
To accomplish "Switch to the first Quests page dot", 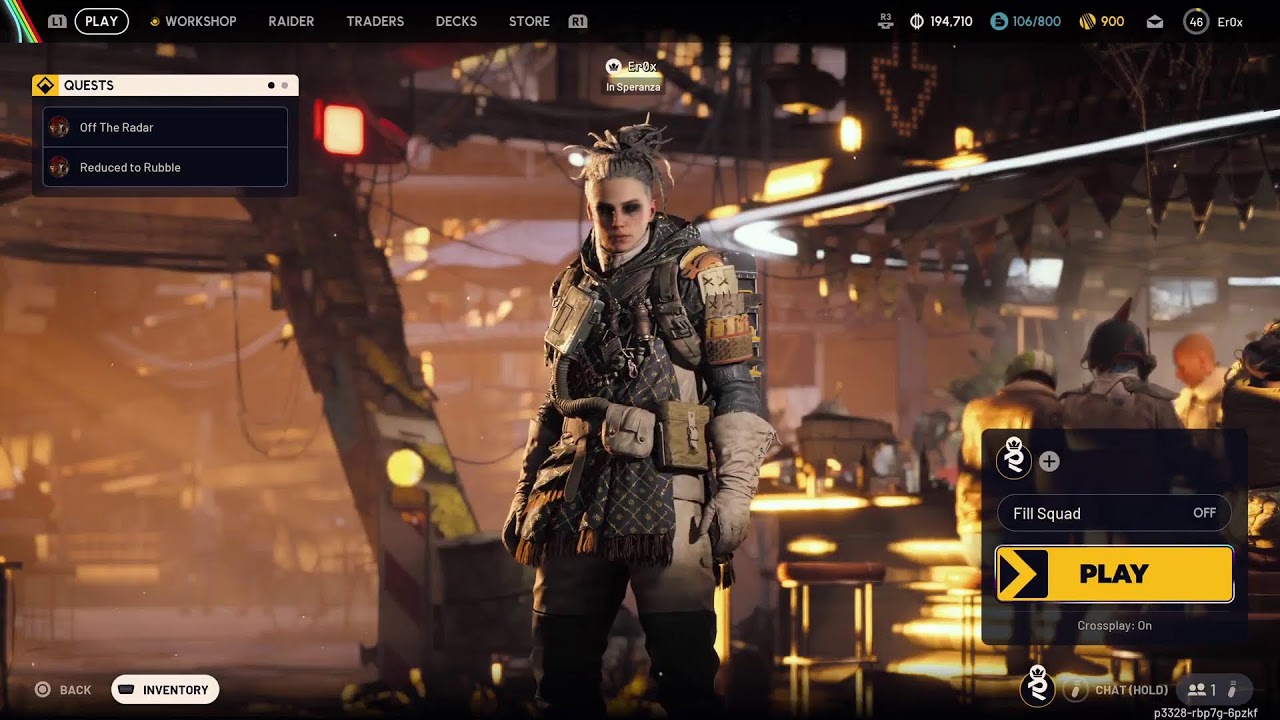I will [x=271, y=85].
